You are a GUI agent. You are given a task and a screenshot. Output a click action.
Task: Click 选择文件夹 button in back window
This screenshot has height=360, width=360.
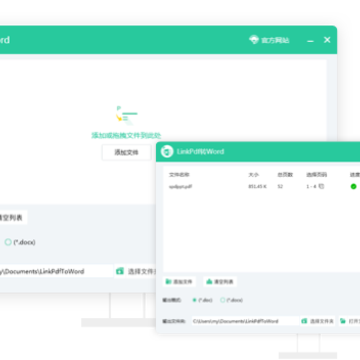pyautogui.click(x=136, y=271)
